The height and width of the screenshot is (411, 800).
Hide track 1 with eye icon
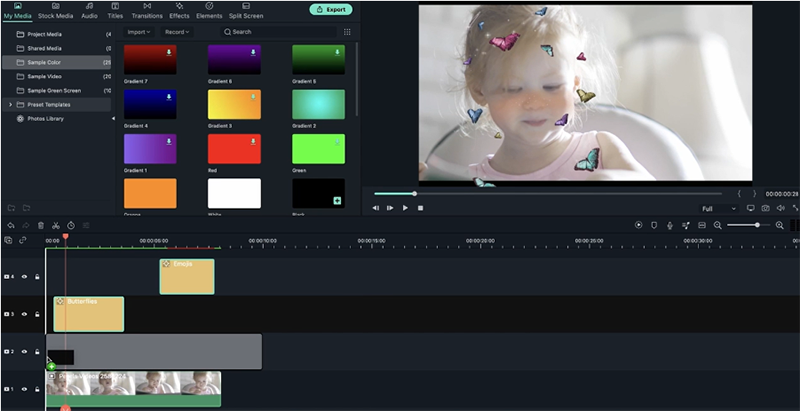[x=24, y=389]
